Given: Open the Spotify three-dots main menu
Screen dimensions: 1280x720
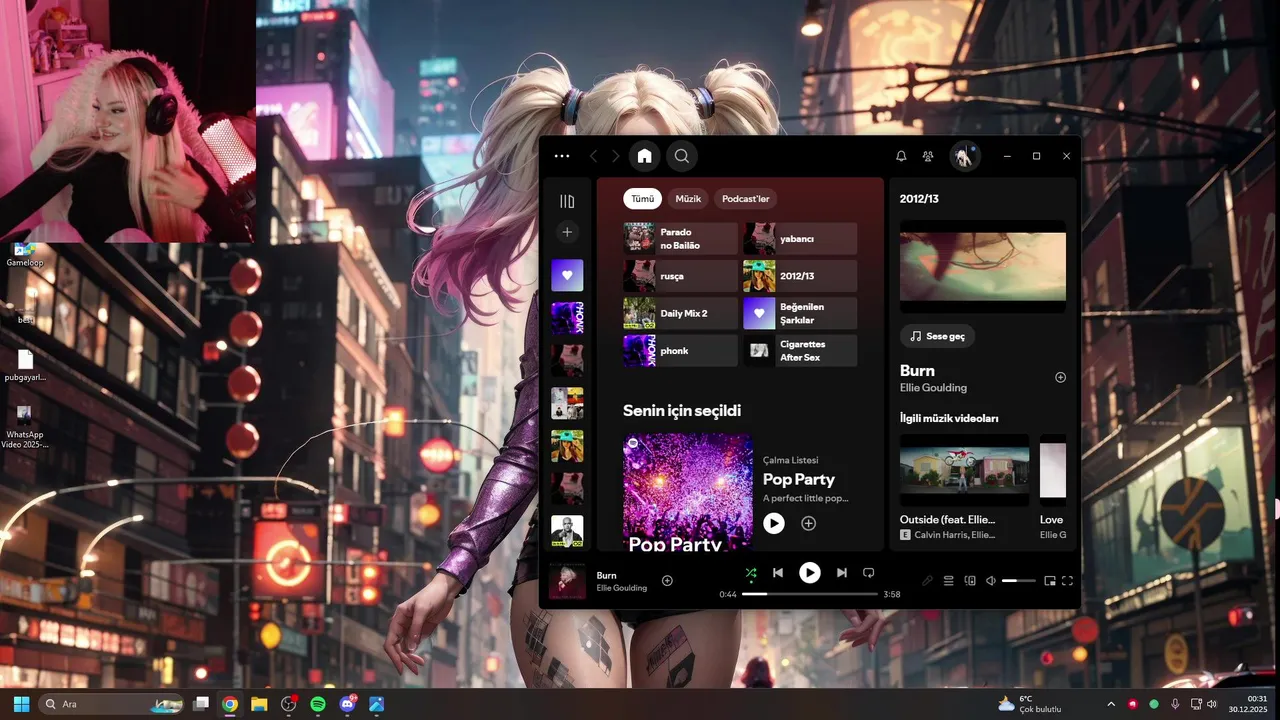Looking at the screenshot, I should tap(561, 156).
